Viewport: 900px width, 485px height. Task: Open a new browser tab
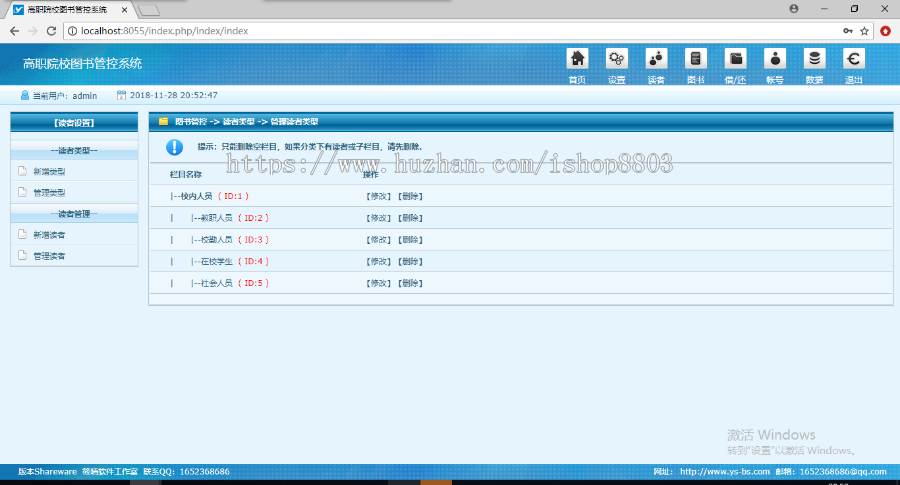click(x=149, y=10)
